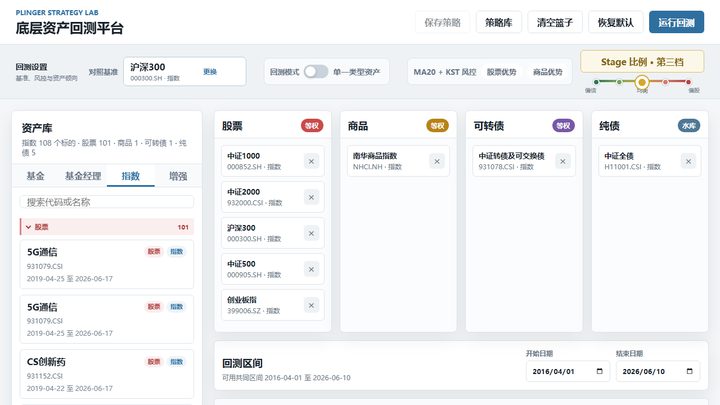Select the fourth light-red stop on Stage slider
Screen dimensions: 720x405
(665, 82)
